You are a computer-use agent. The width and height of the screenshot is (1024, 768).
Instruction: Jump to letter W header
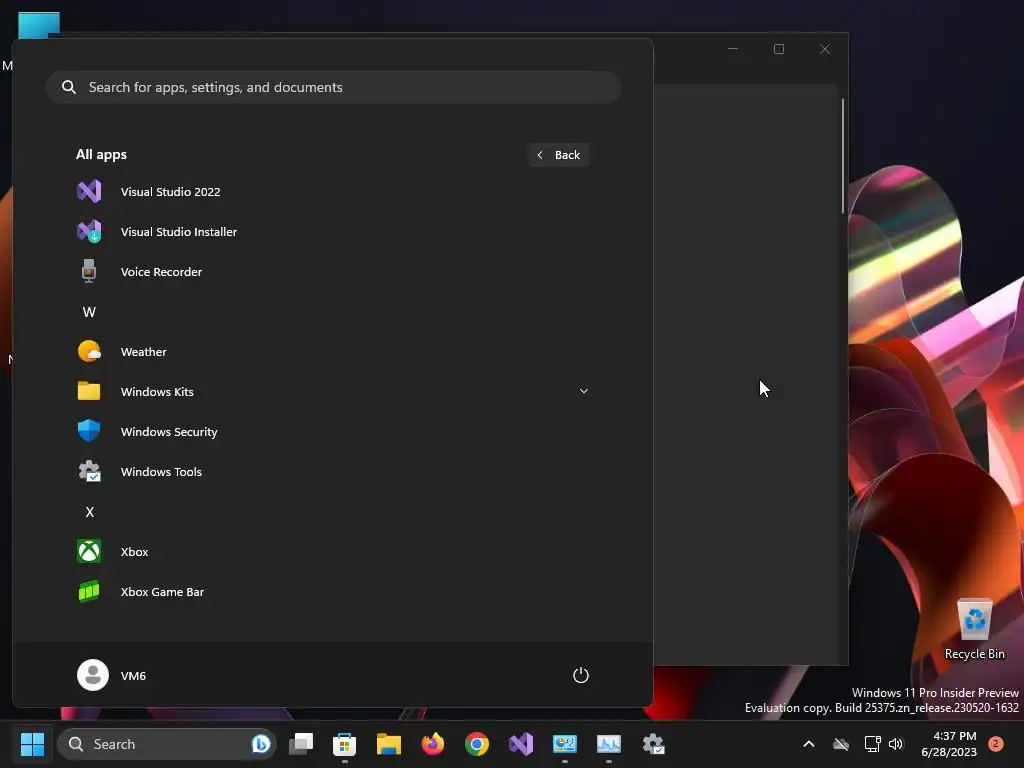pos(89,312)
